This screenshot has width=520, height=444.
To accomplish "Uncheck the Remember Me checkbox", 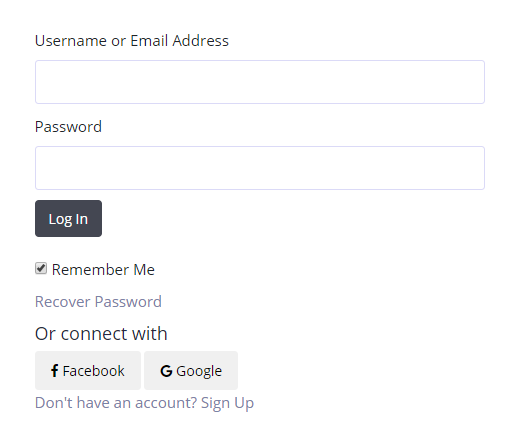I will pyautogui.click(x=41, y=268).
